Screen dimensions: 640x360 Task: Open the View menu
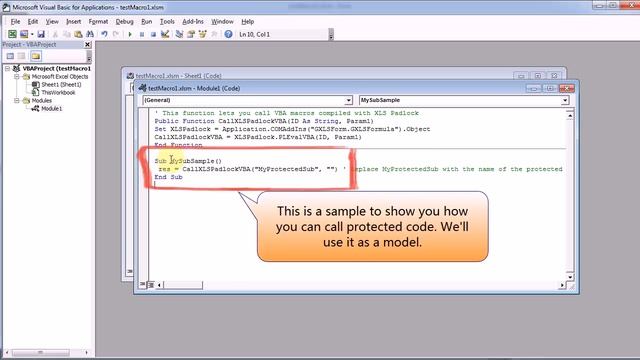pyautogui.click(x=52, y=22)
